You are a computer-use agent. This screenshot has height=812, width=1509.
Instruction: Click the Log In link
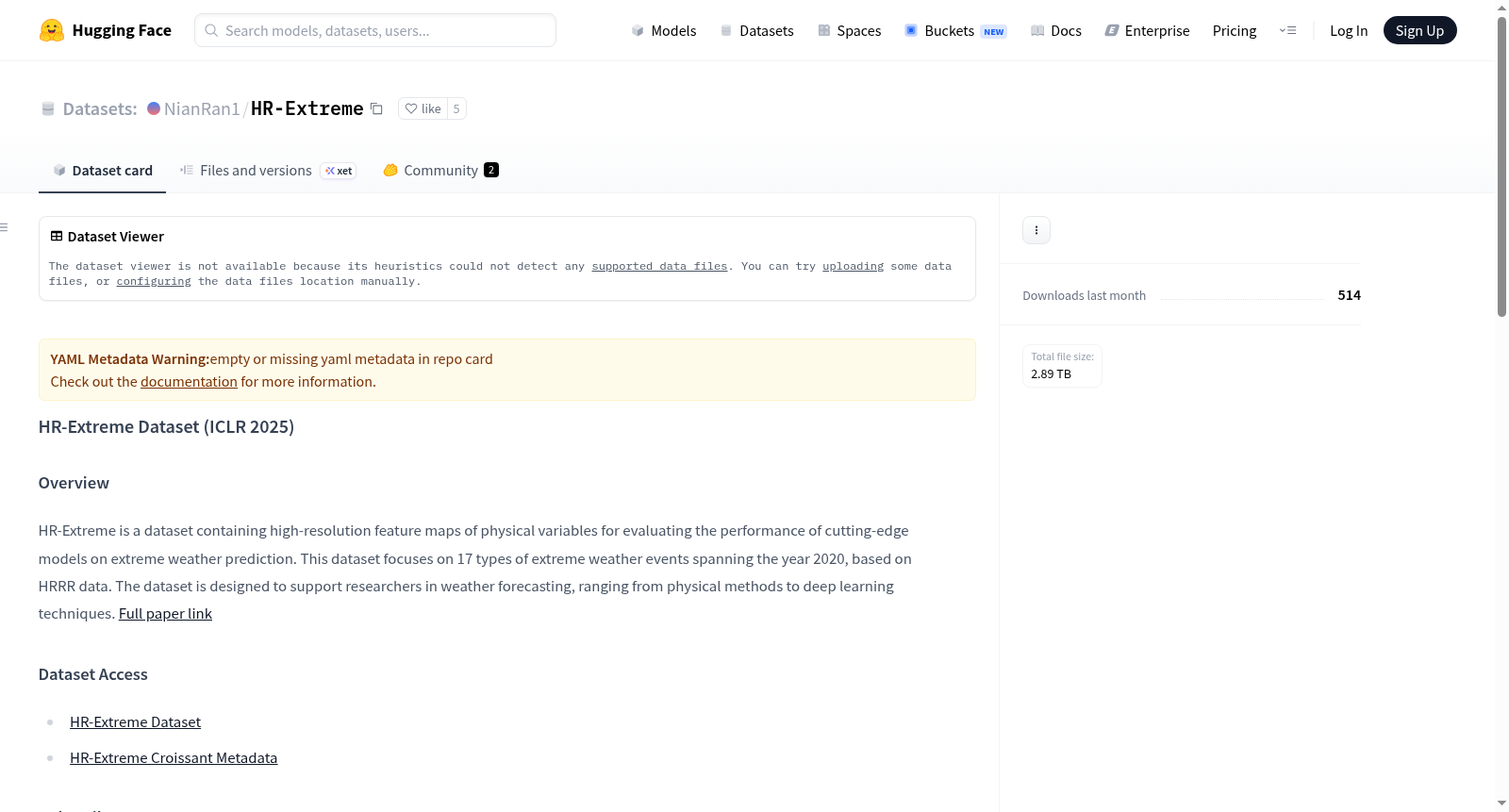tap(1349, 30)
